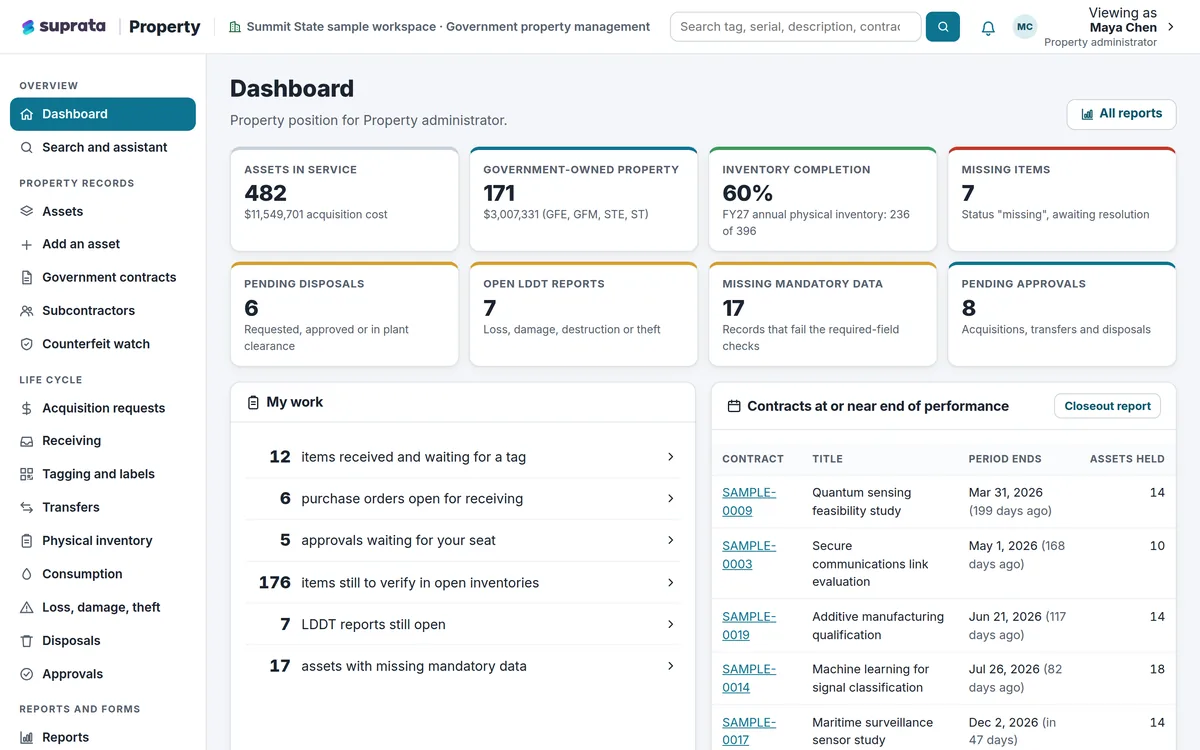Viewport: 1200px width, 750px height.
Task: Click 'Additive manufacturing qualification' title
Action: 878,626
